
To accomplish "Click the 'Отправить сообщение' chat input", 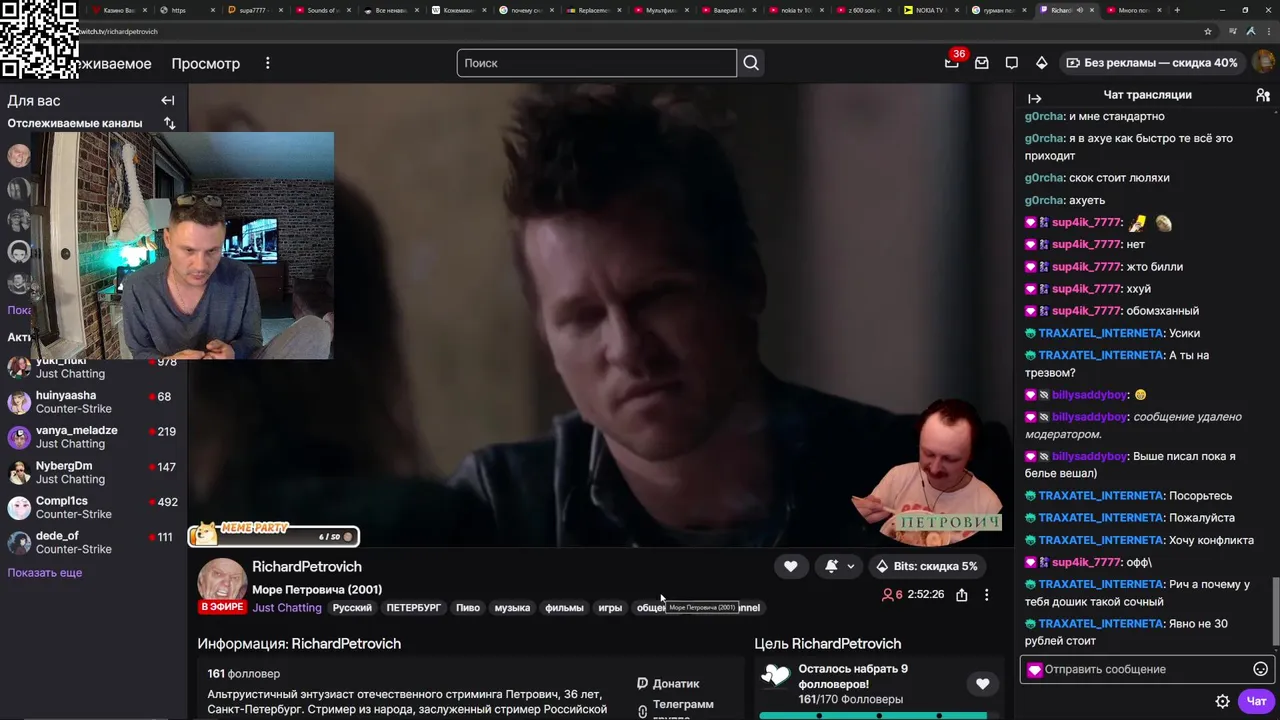I will 1145,669.
